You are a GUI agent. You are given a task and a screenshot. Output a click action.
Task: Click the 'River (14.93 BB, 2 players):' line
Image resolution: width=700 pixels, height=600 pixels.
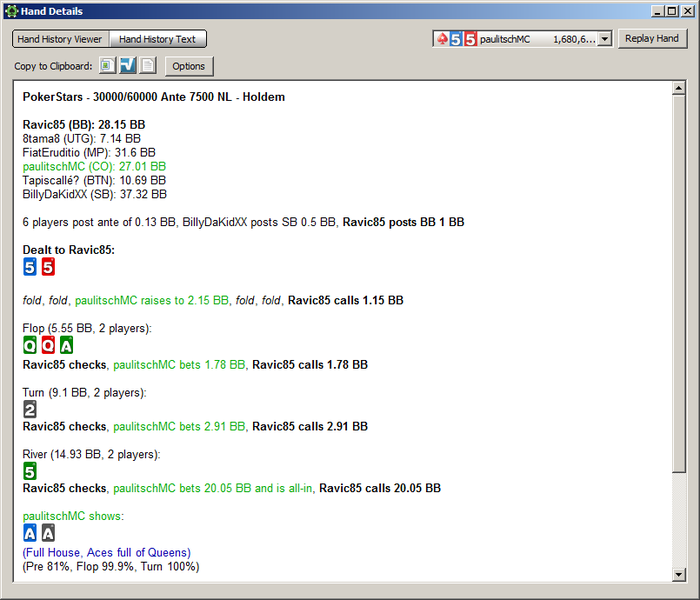click(92, 454)
